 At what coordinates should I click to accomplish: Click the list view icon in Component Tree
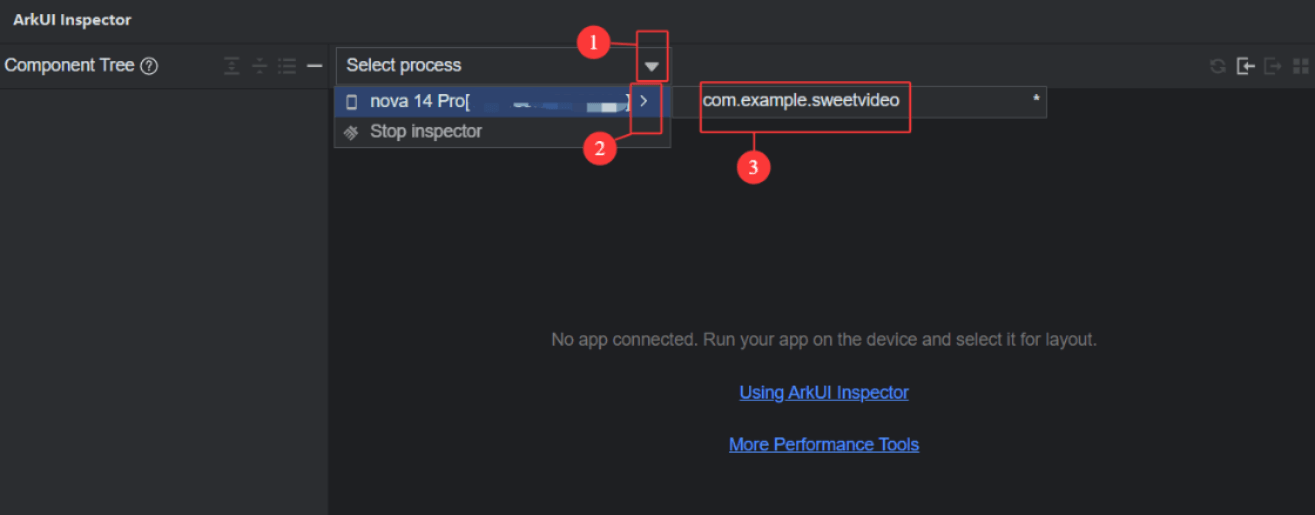pyautogui.click(x=287, y=66)
